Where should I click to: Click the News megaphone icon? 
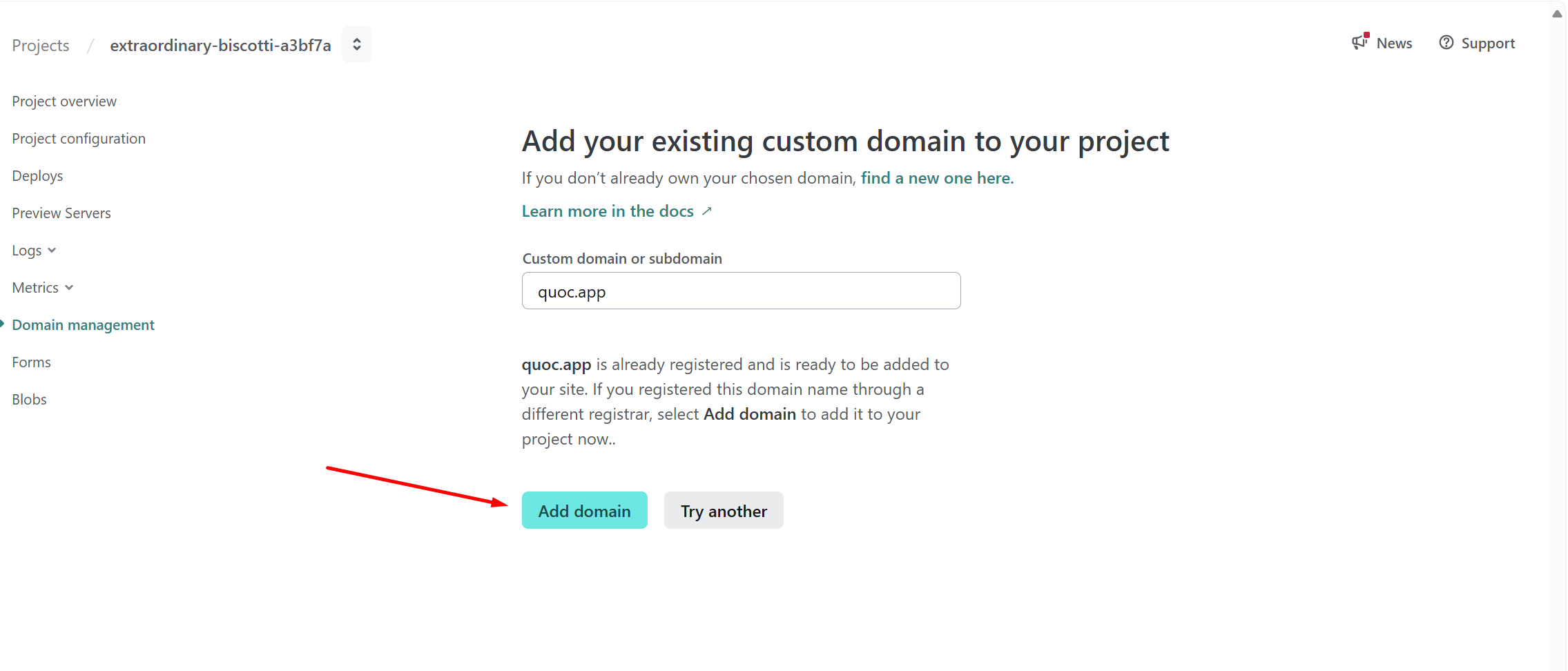tap(1359, 43)
